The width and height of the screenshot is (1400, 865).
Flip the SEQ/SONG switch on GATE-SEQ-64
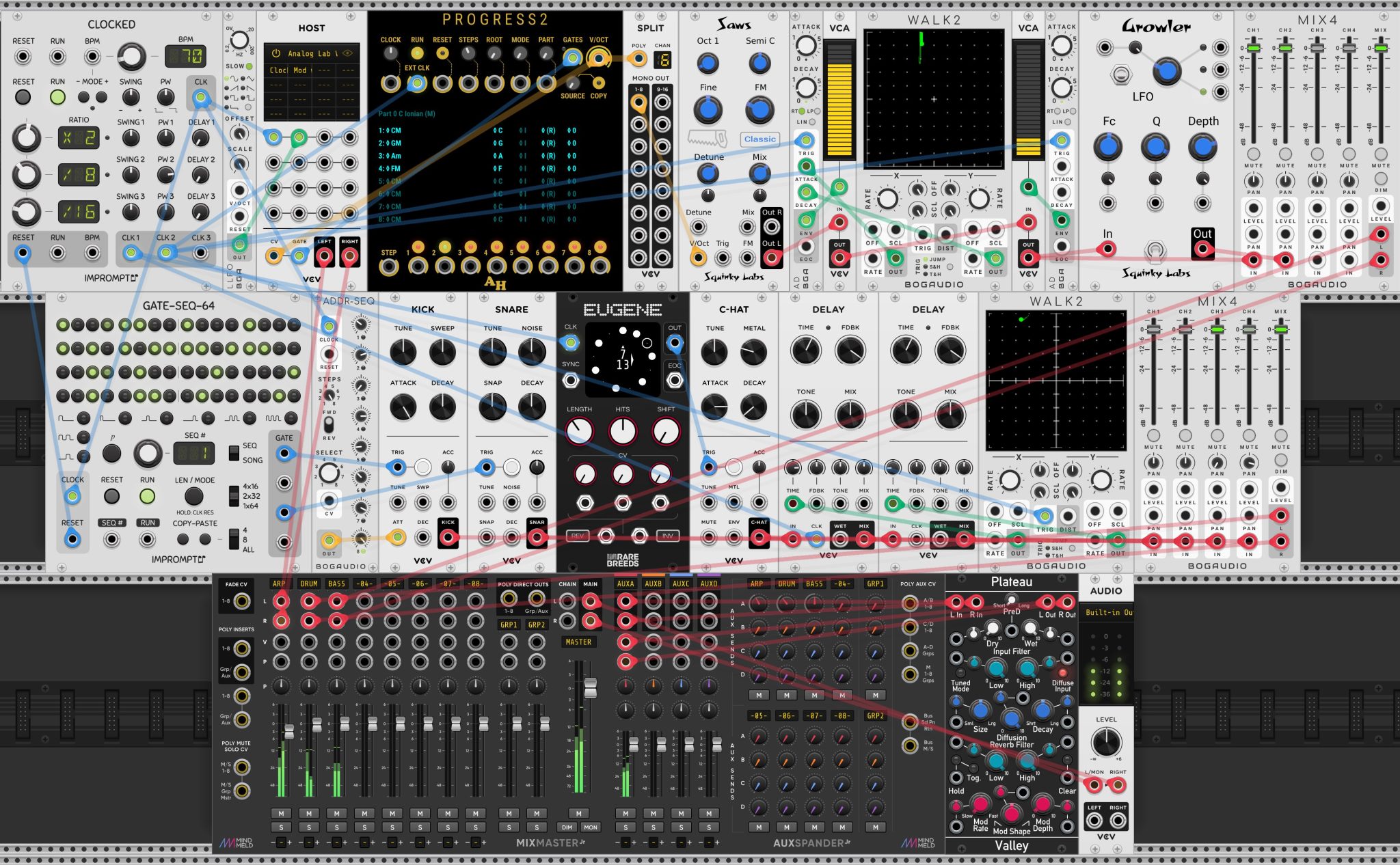tap(234, 452)
